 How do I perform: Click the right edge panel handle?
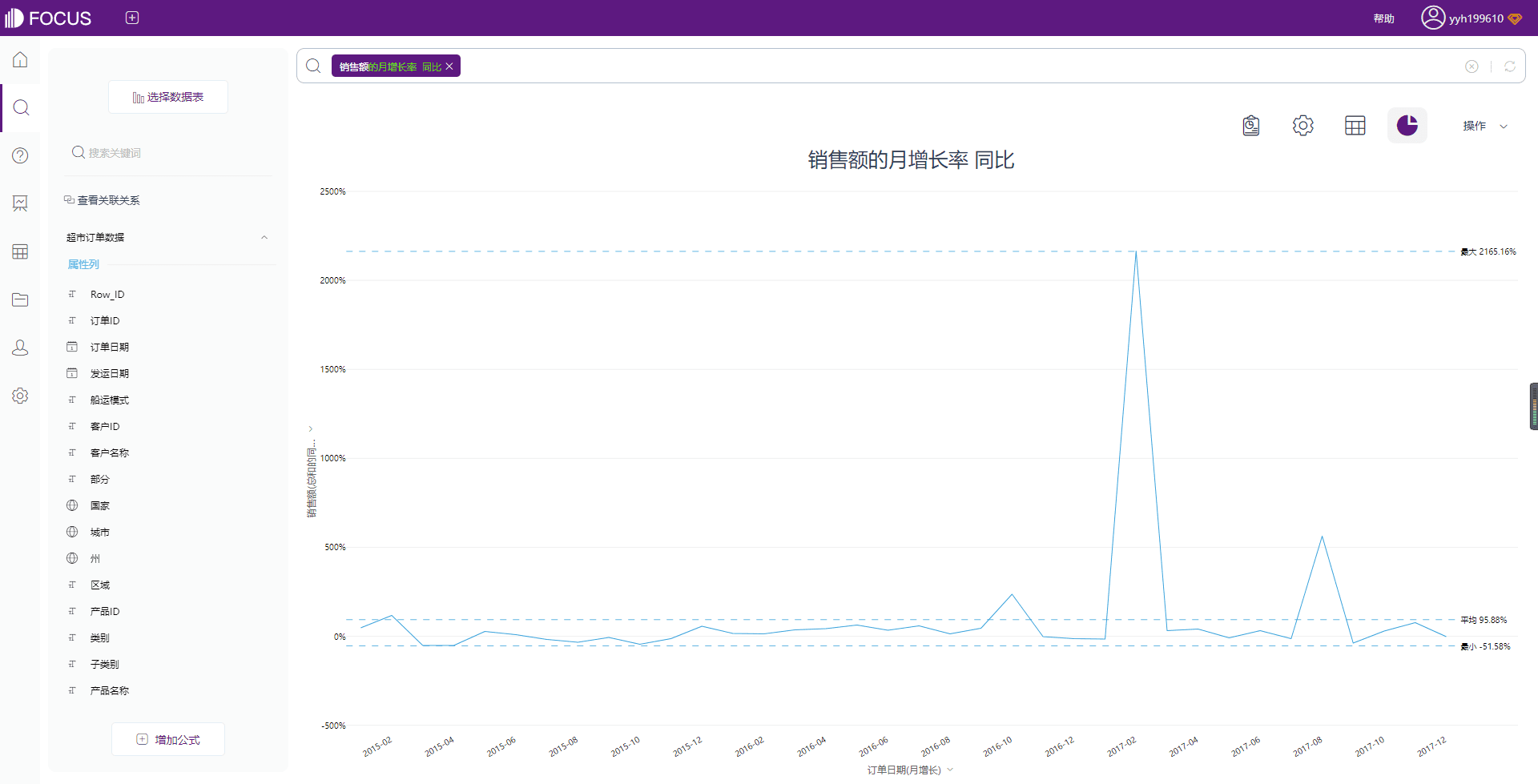1533,407
